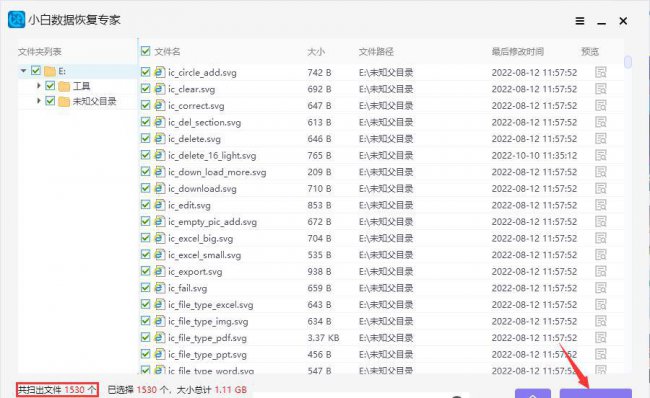Toggle the select-all checkbox beside 文件名 header
The height and width of the screenshot is (398, 650).
146,51
